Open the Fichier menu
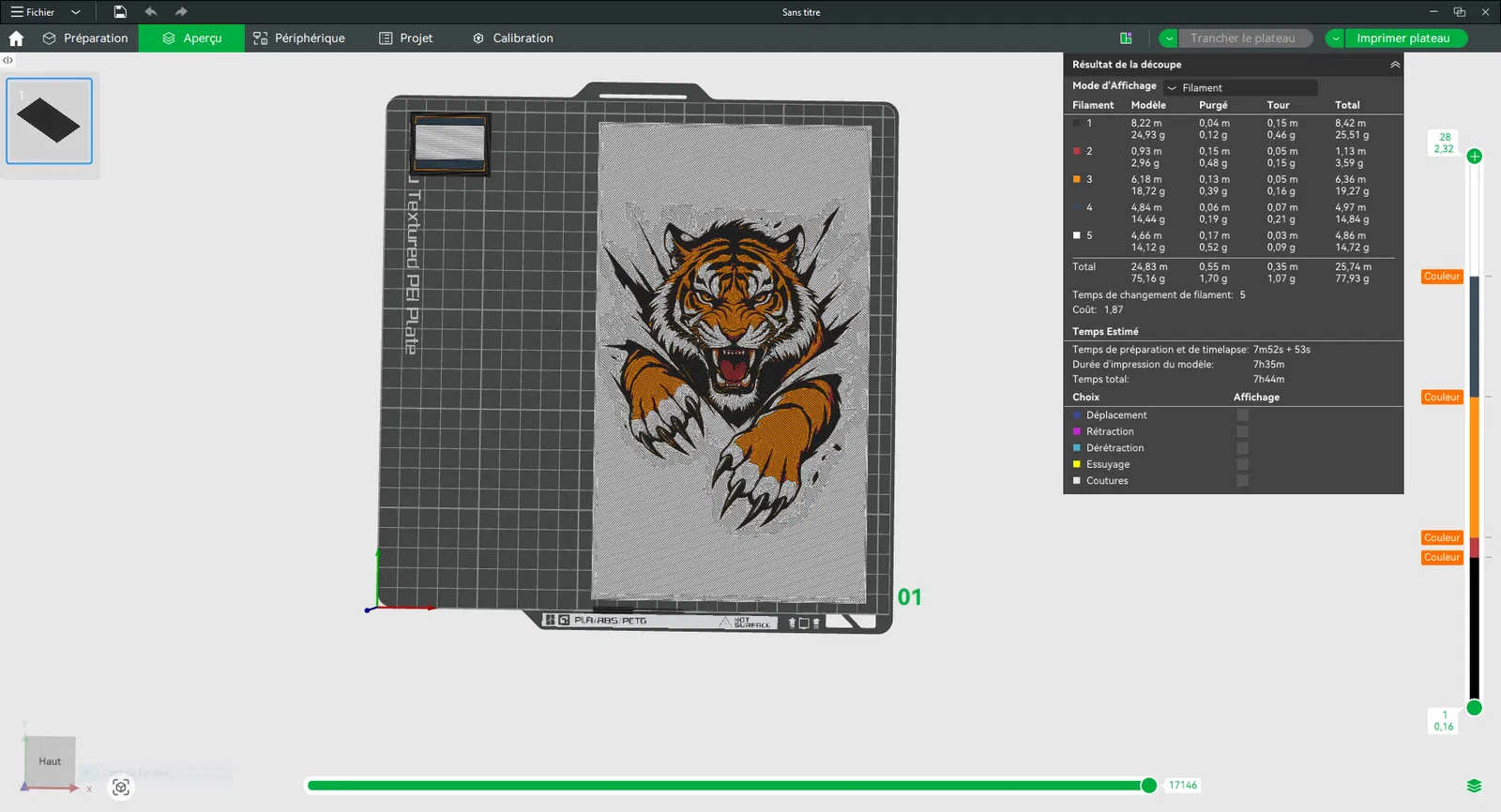This screenshot has height=812, width=1501. point(39,12)
